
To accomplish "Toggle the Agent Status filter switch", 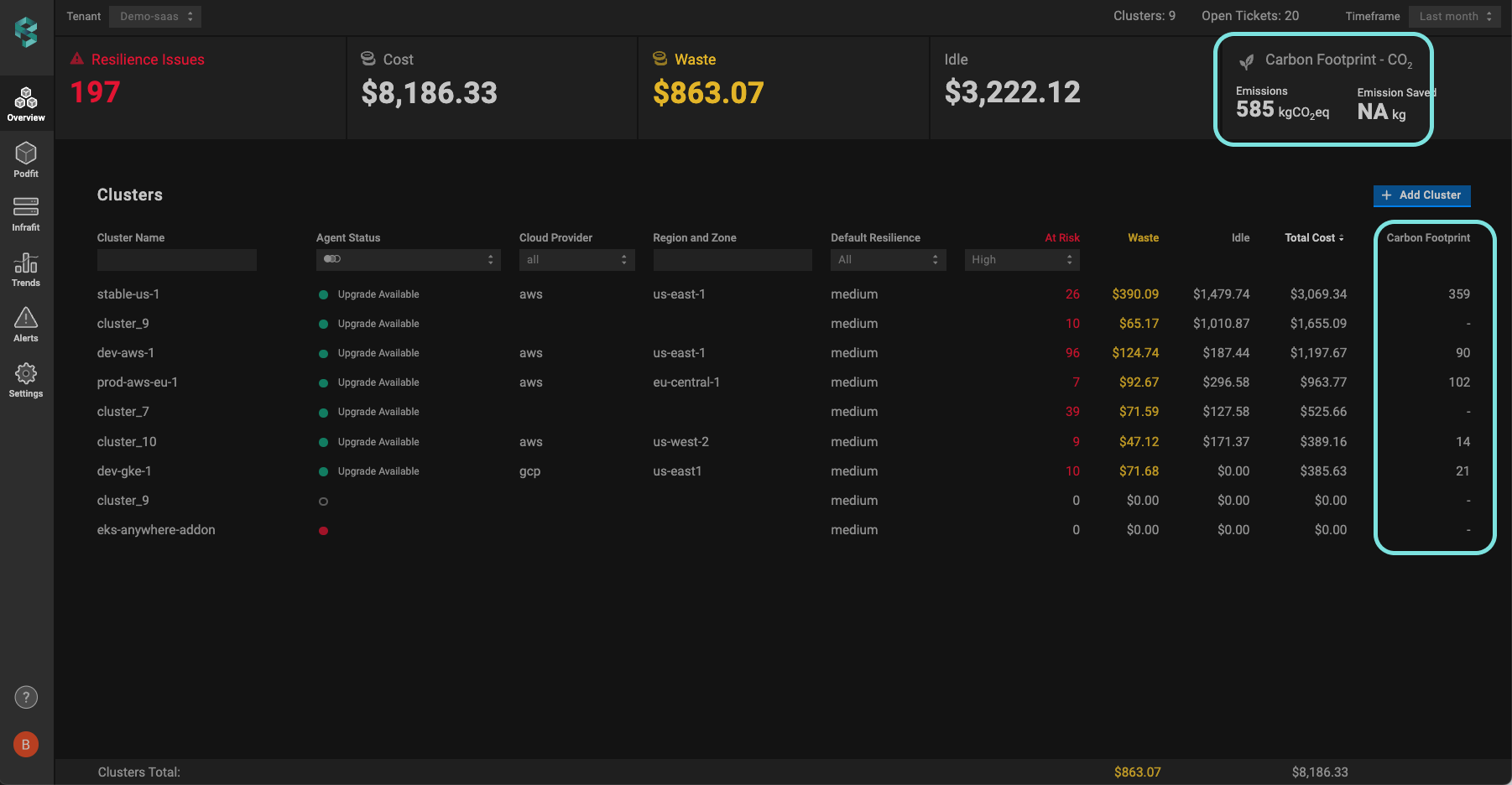I will (332, 259).
